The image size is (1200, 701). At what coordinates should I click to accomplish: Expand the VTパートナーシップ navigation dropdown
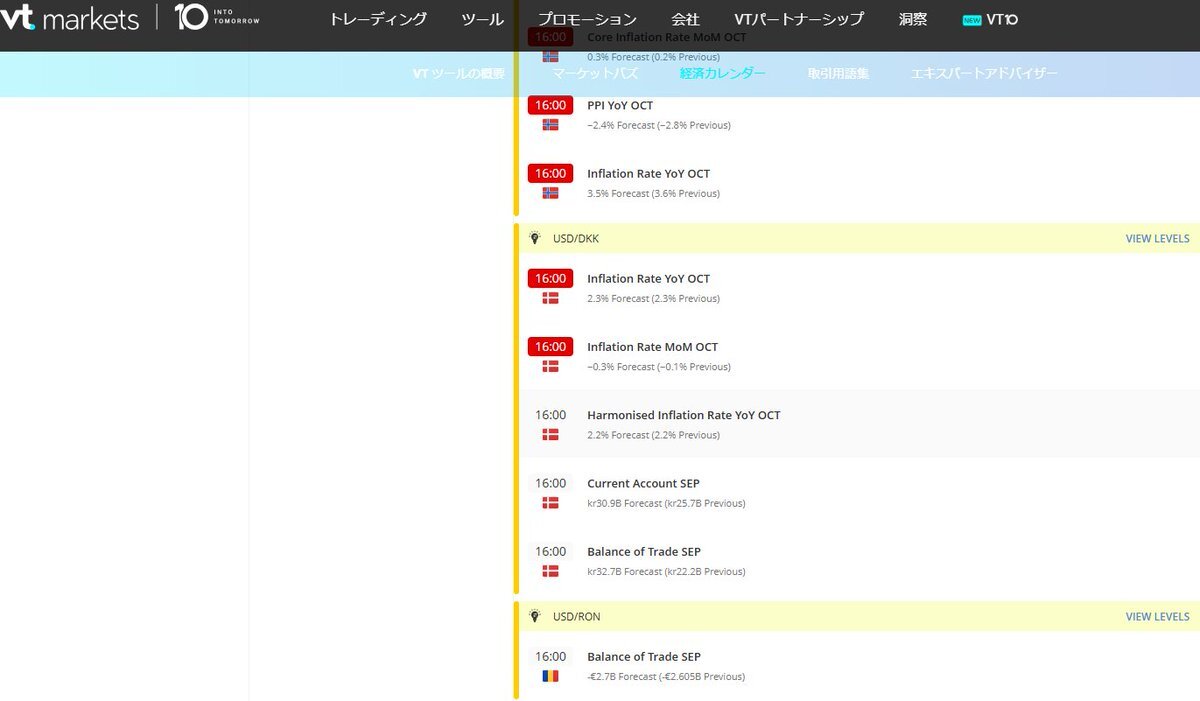[x=798, y=19]
